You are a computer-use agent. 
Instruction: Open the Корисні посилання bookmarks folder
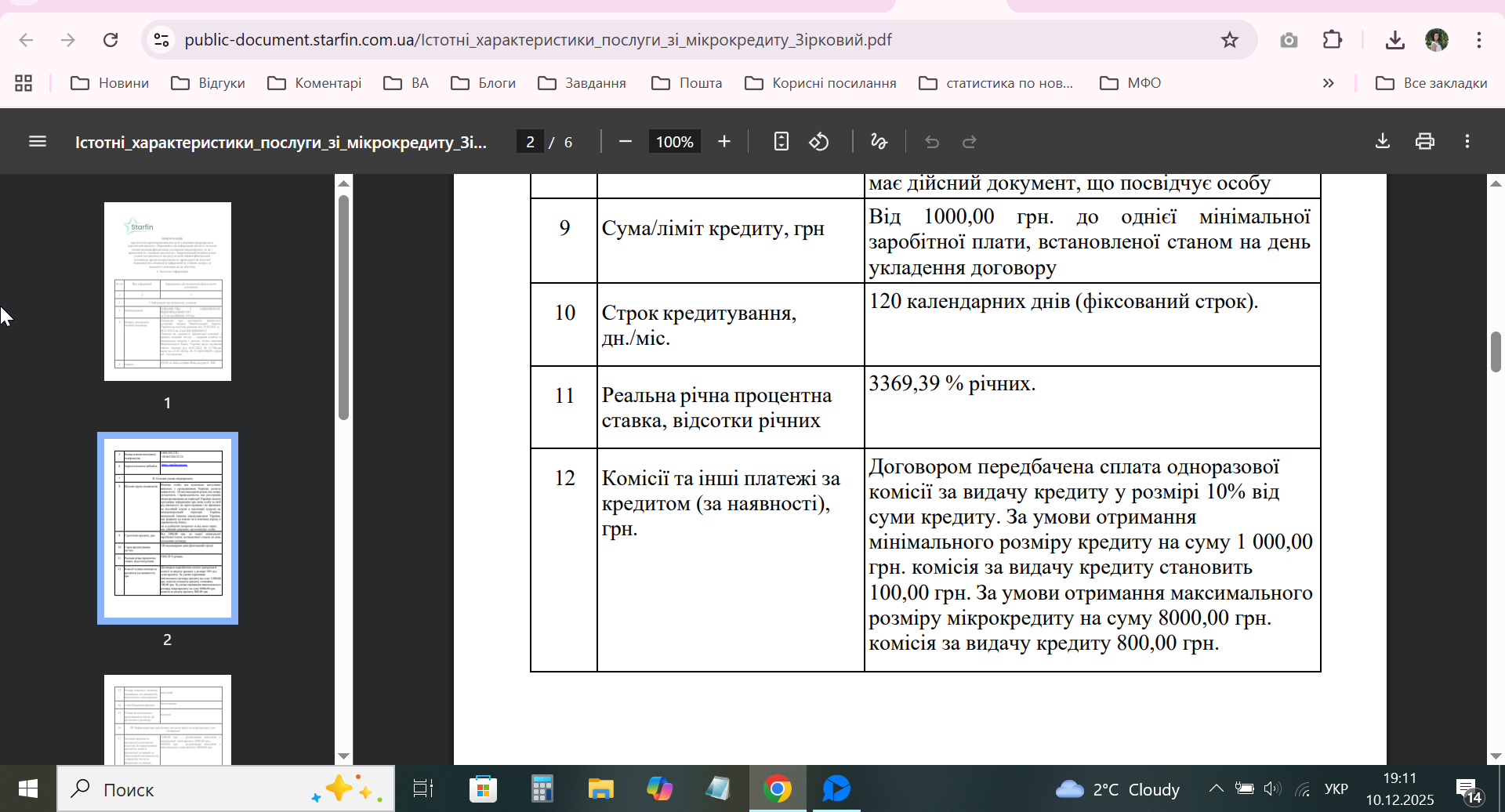821,83
